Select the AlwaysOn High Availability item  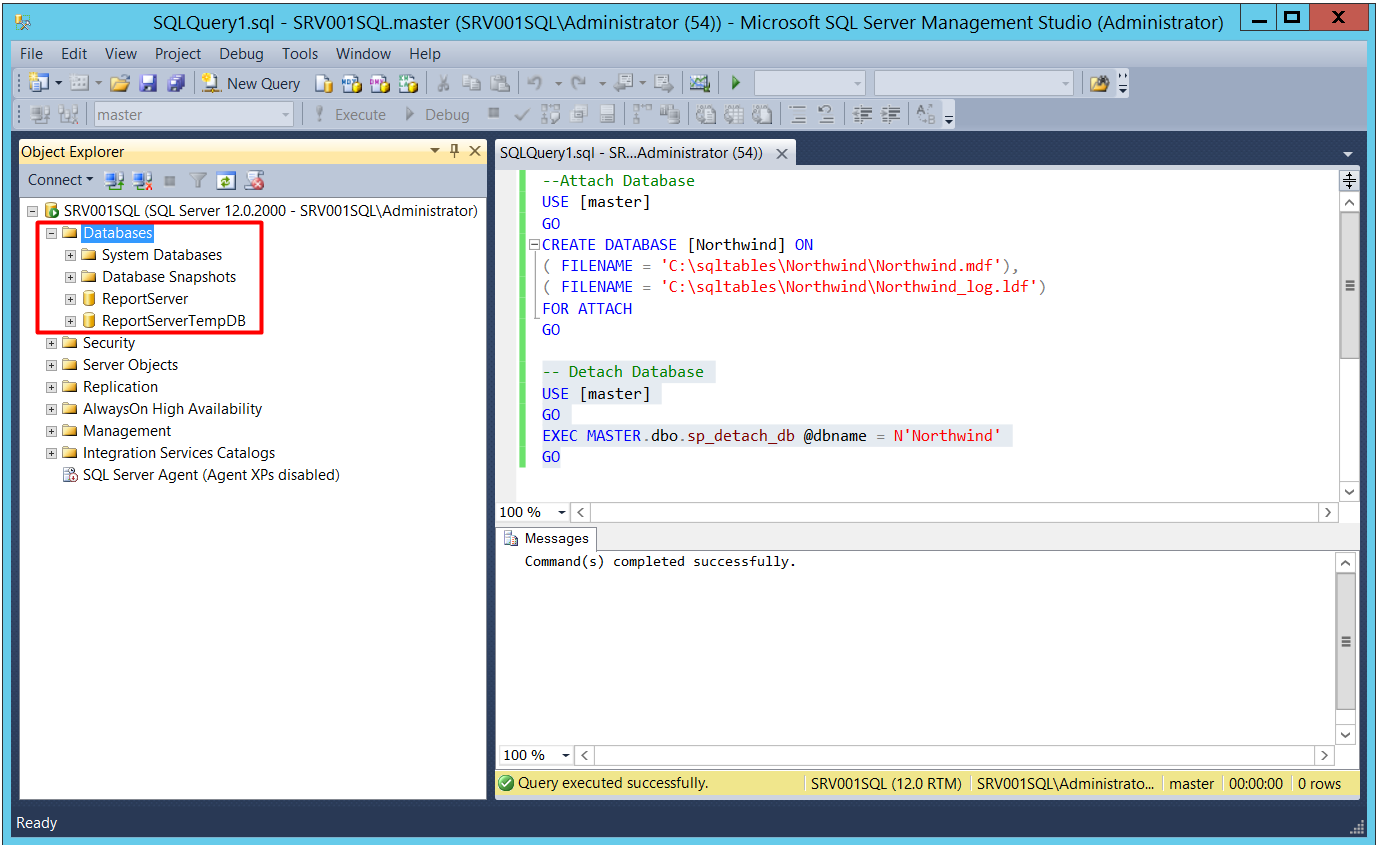click(172, 409)
